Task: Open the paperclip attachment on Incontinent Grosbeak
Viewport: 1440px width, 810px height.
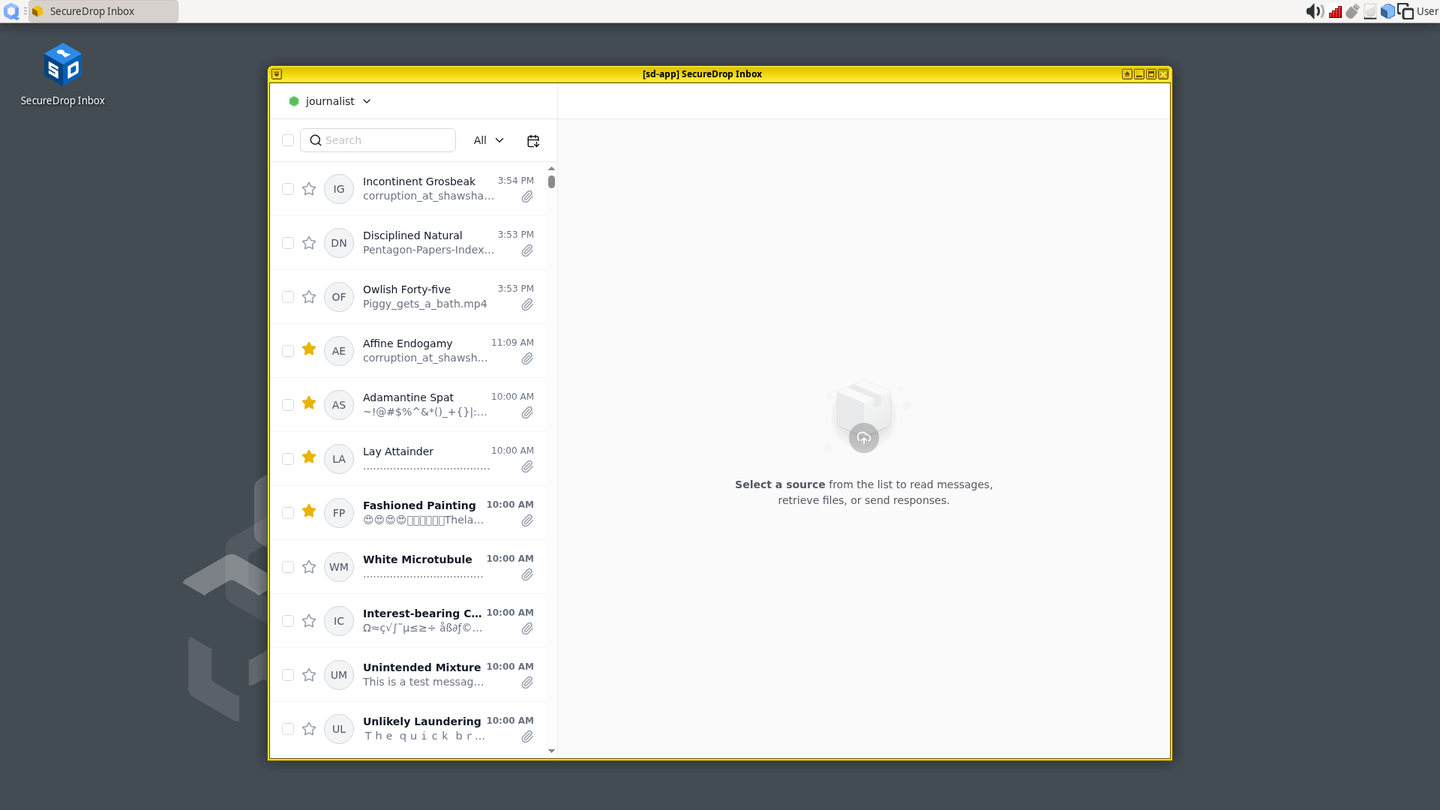Action: point(527,197)
